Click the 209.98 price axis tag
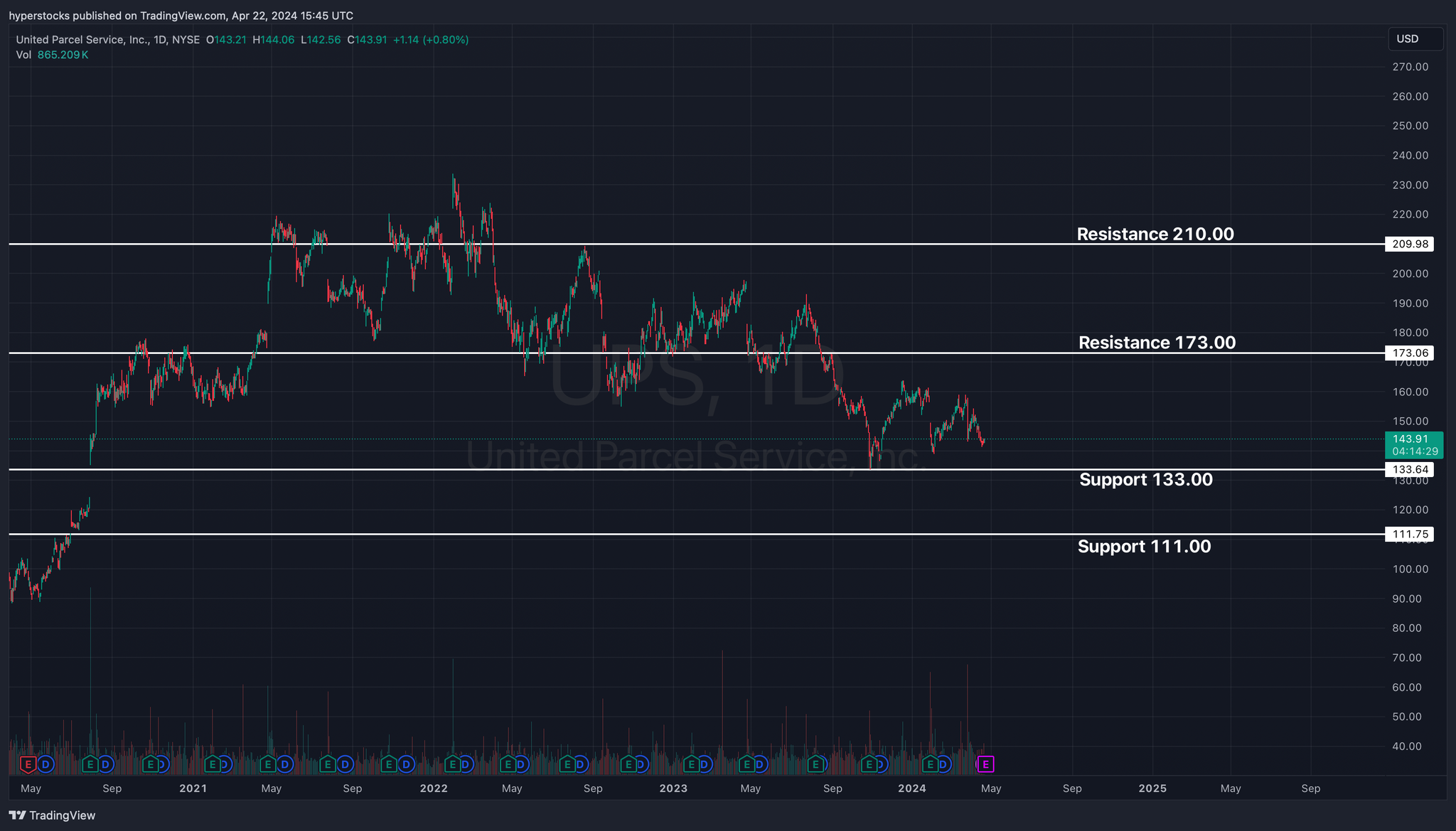The image size is (1456, 831). click(x=1409, y=244)
